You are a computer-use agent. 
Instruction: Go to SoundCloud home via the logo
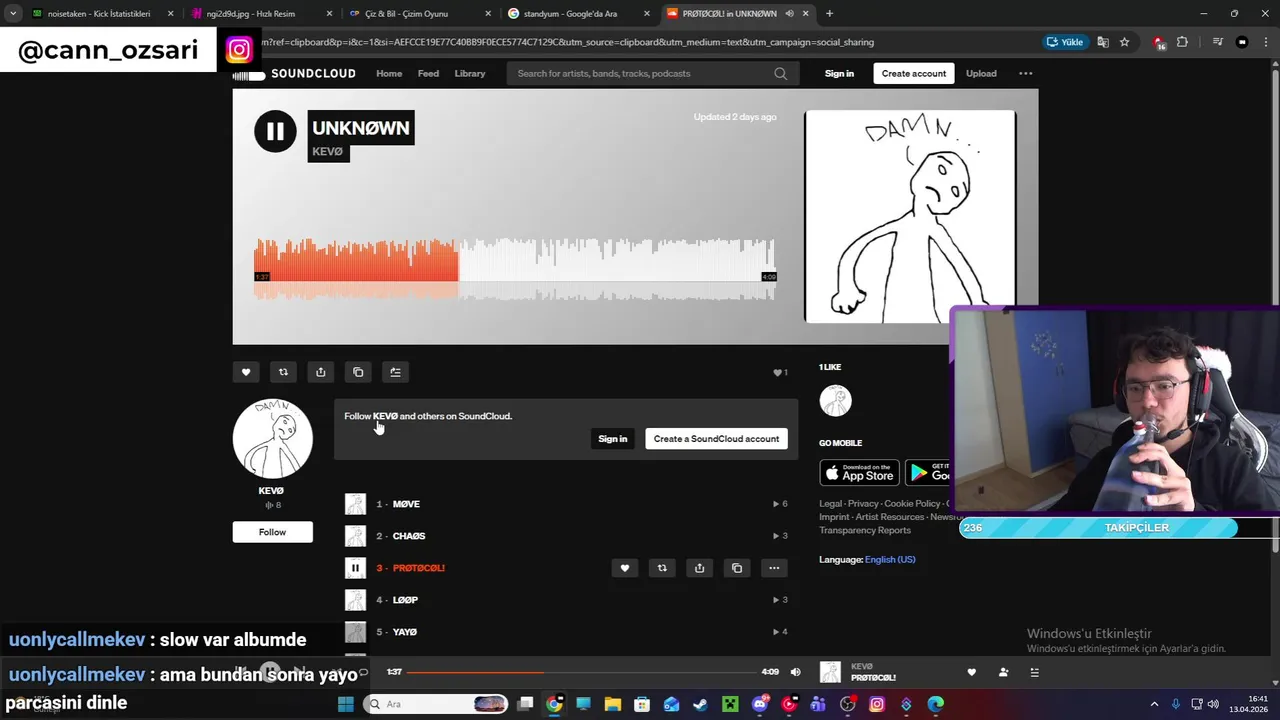[x=294, y=74]
